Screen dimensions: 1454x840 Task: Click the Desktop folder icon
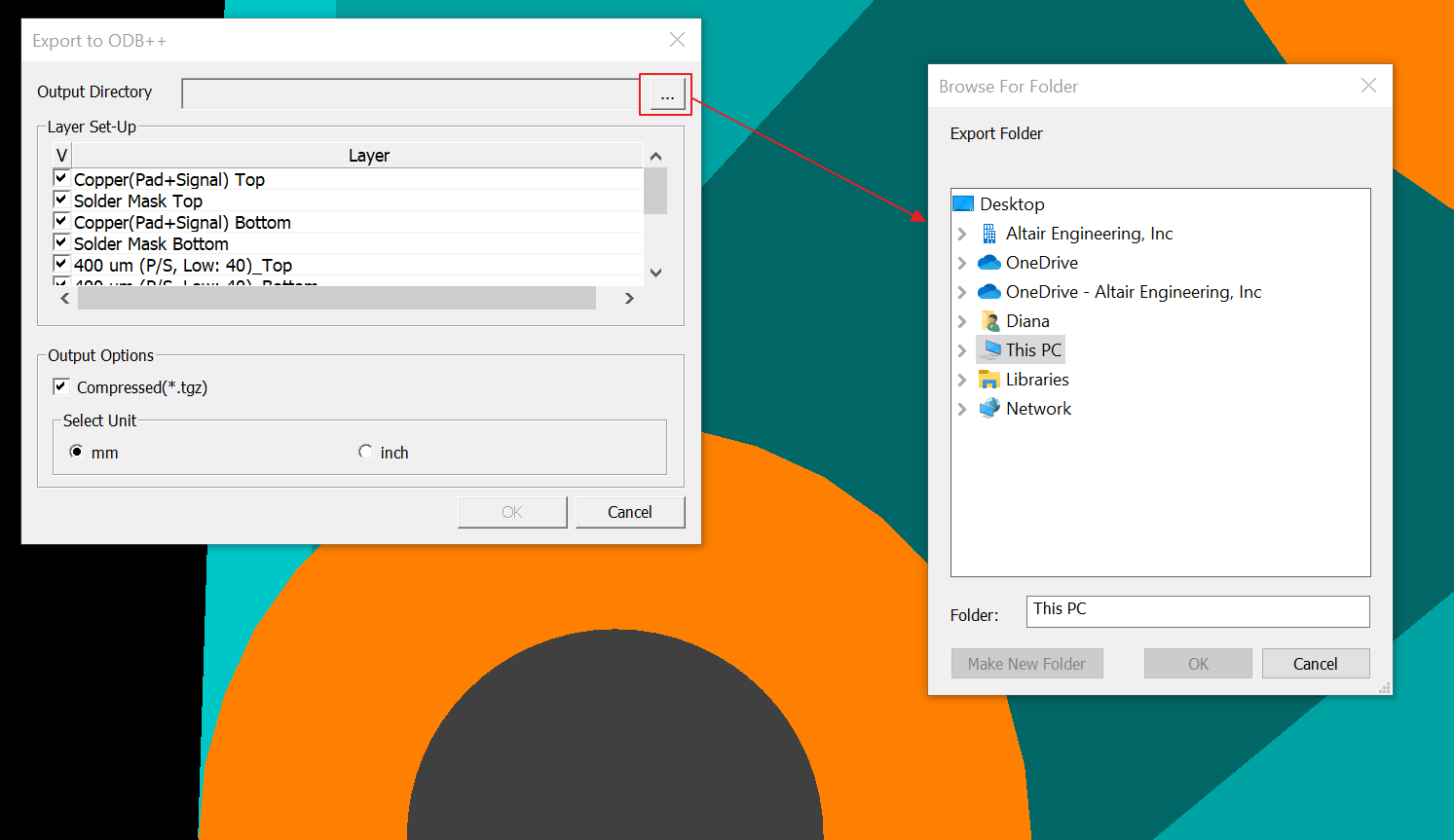tap(963, 204)
